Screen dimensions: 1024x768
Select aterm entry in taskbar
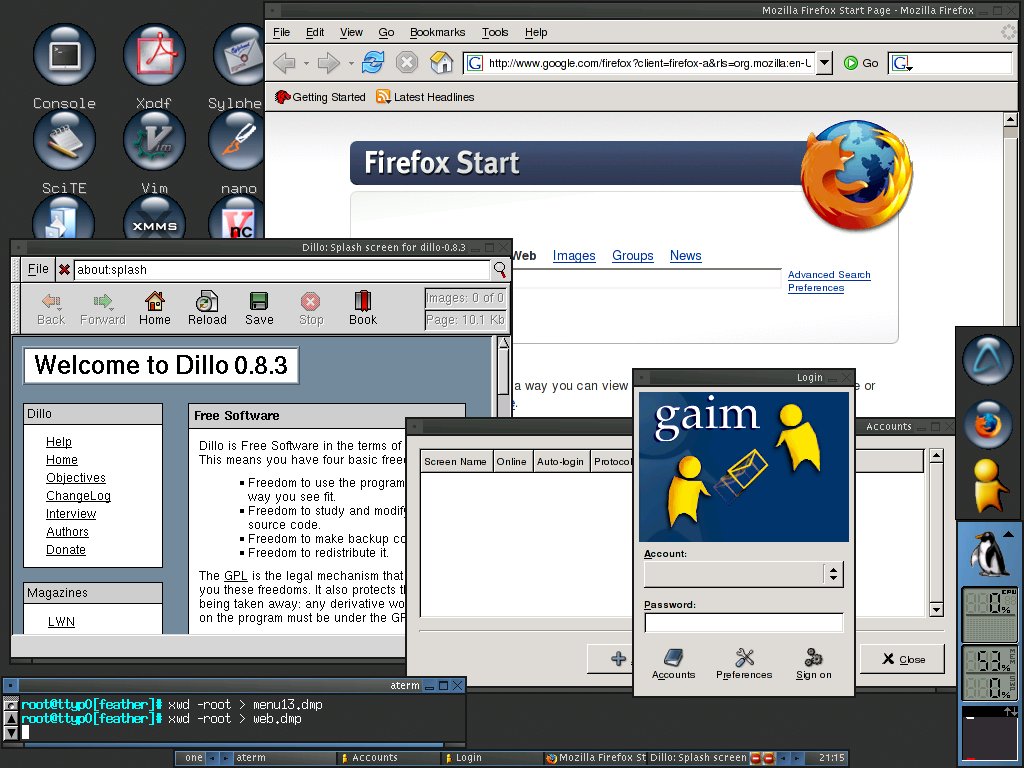click(x=283, y=758)
